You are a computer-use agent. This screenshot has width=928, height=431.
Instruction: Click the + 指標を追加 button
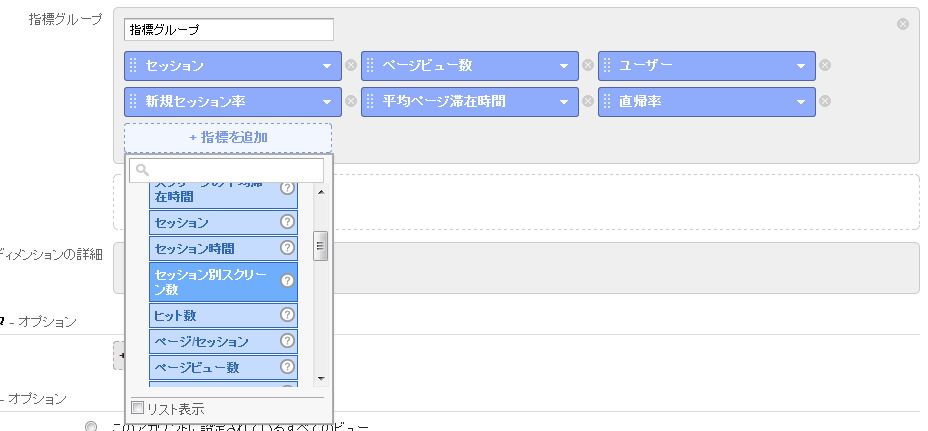pos(228,137)
